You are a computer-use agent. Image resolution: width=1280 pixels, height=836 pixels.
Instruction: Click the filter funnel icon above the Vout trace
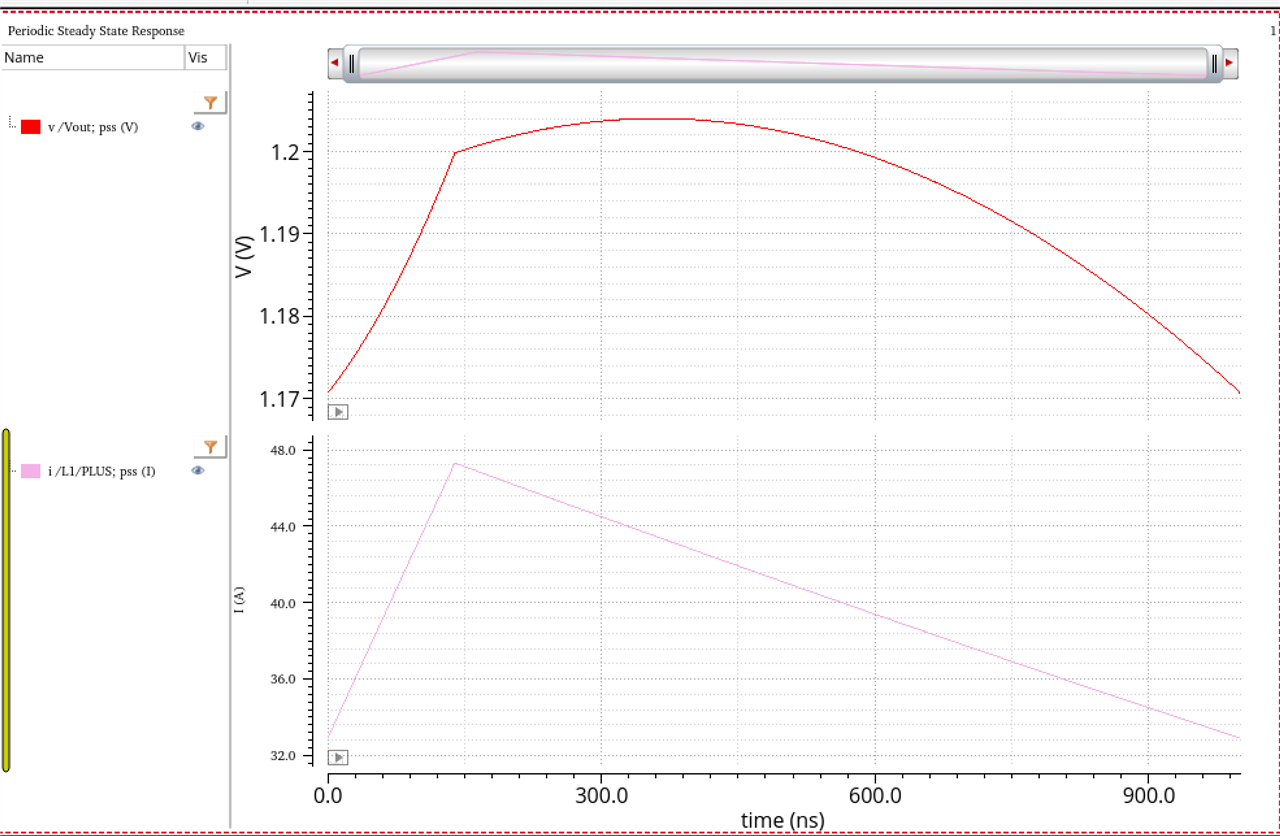pos(210,102)
